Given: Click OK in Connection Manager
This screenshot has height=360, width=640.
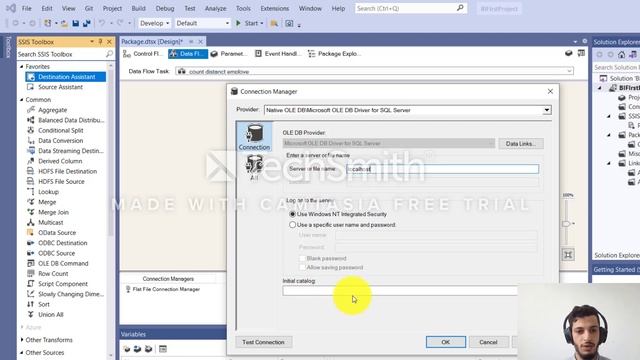Looking at the screenshot, I should coord(445,342).
